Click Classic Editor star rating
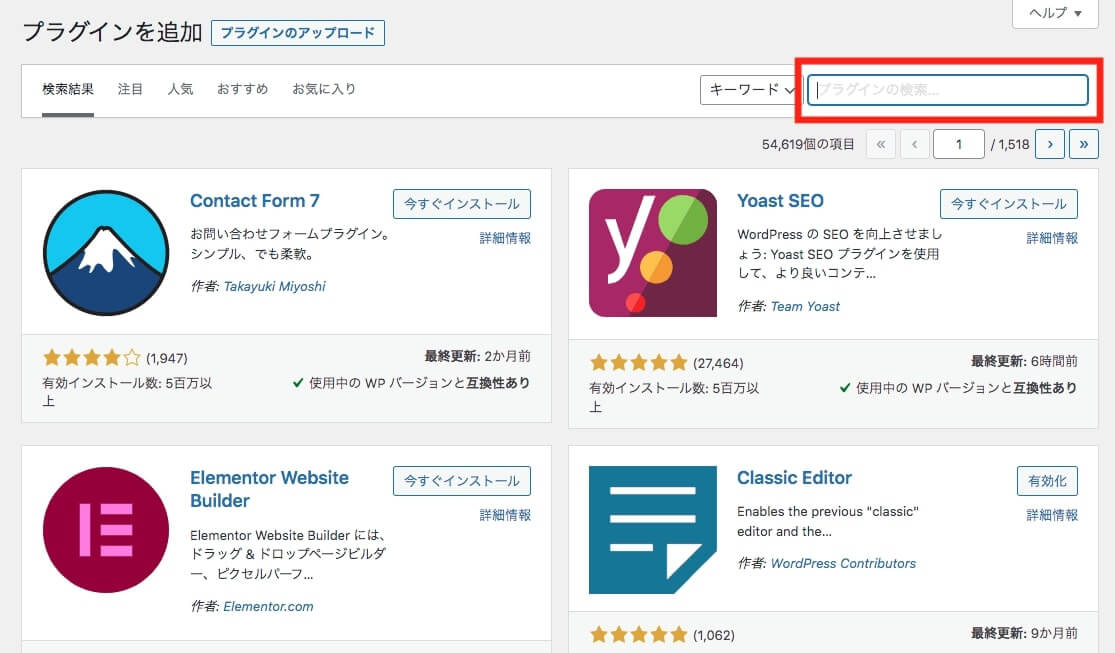The image size is (1115, 653). pyautogui.click(x=639, y=635)
